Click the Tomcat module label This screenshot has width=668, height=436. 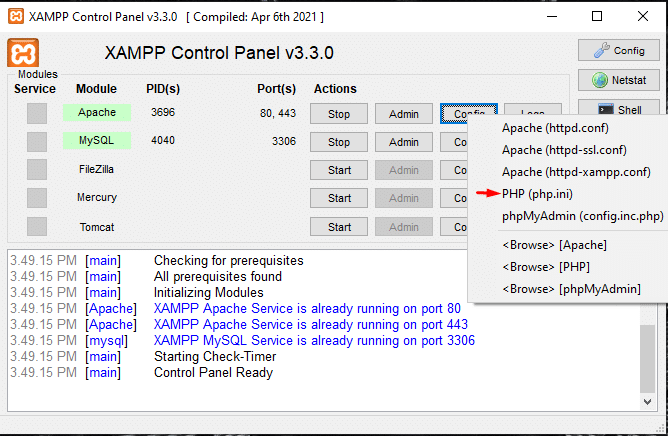tap(97, 227)
